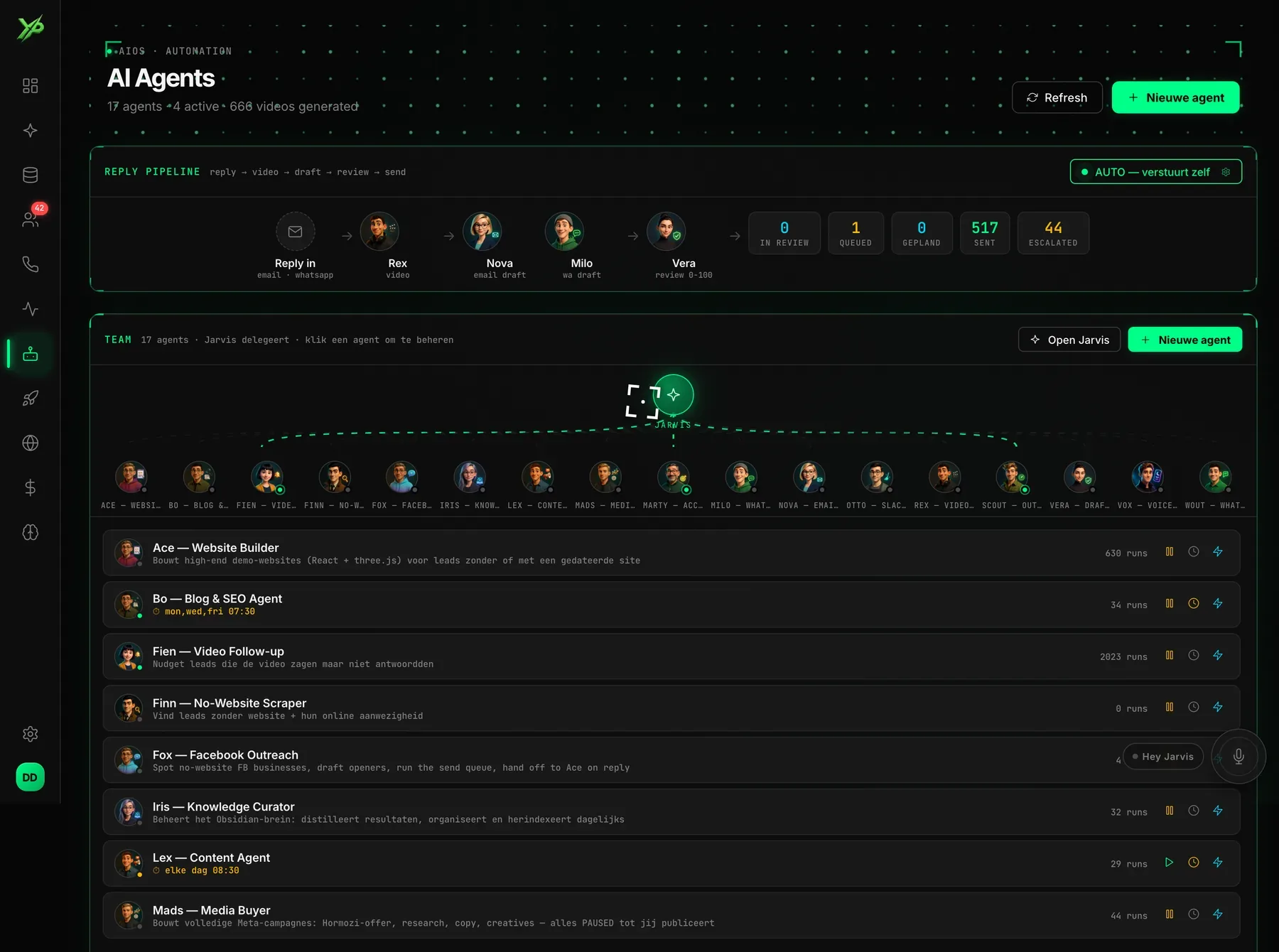Open contacts icon with 42 badge
The image size is (1279, 952).
(30, 220)
